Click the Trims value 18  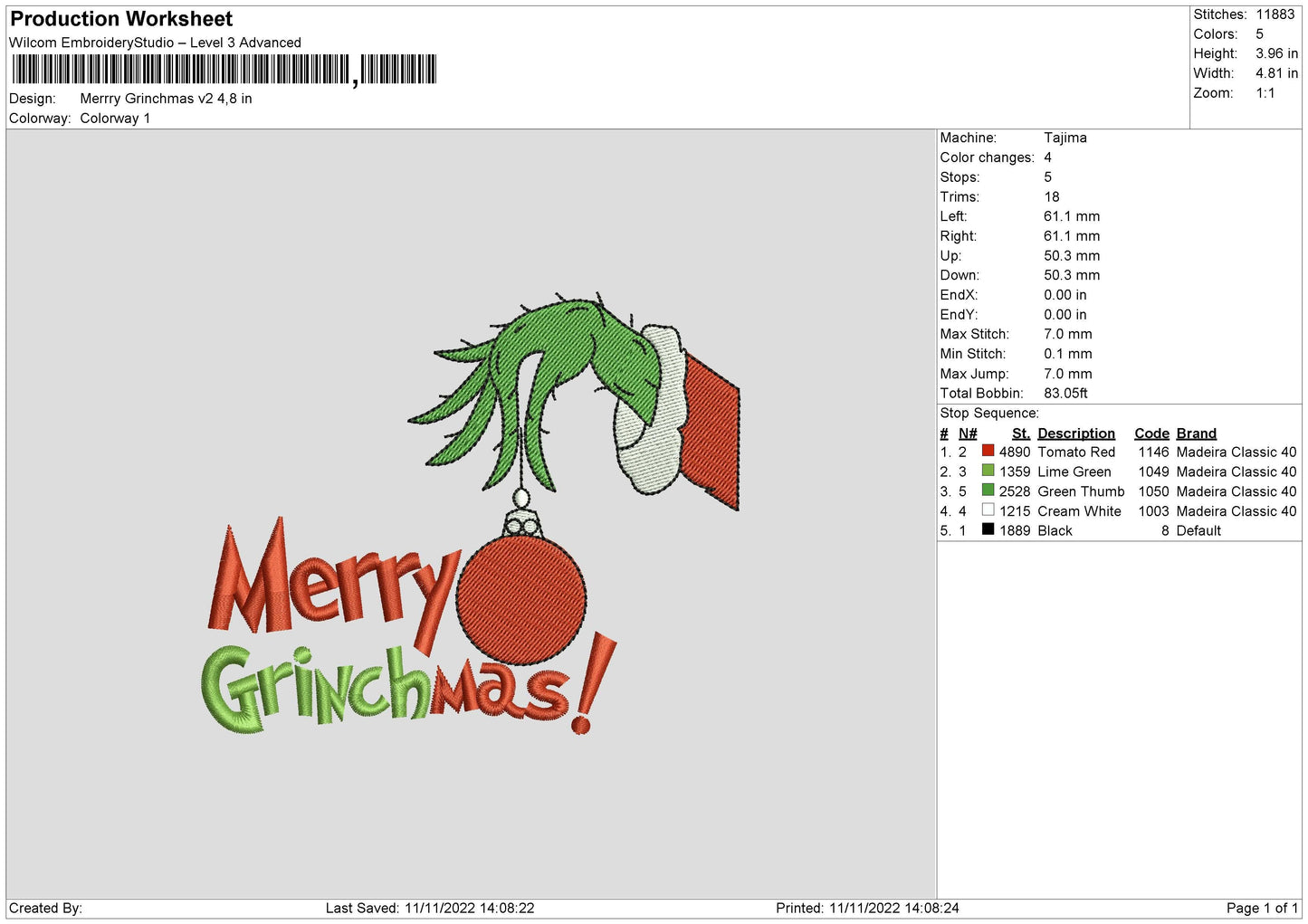(x=1052, y=196)
